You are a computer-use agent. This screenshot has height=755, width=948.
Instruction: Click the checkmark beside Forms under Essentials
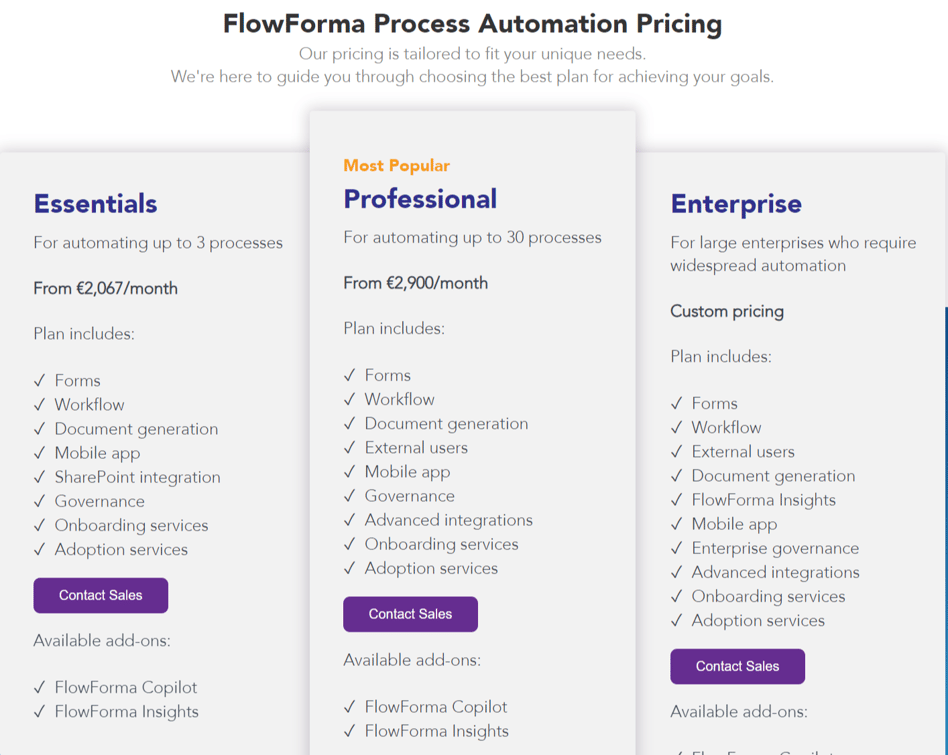[39, 380]
